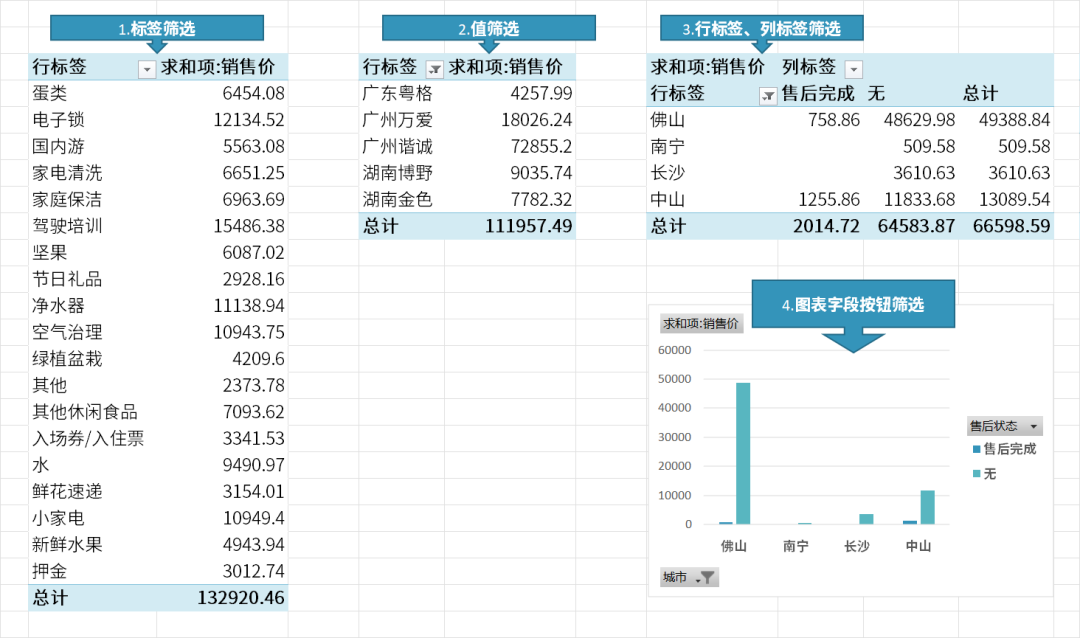The image size is (1080, 638).
Task: Click the 求和项:销售价 chart field button
Action: (701, 323)
